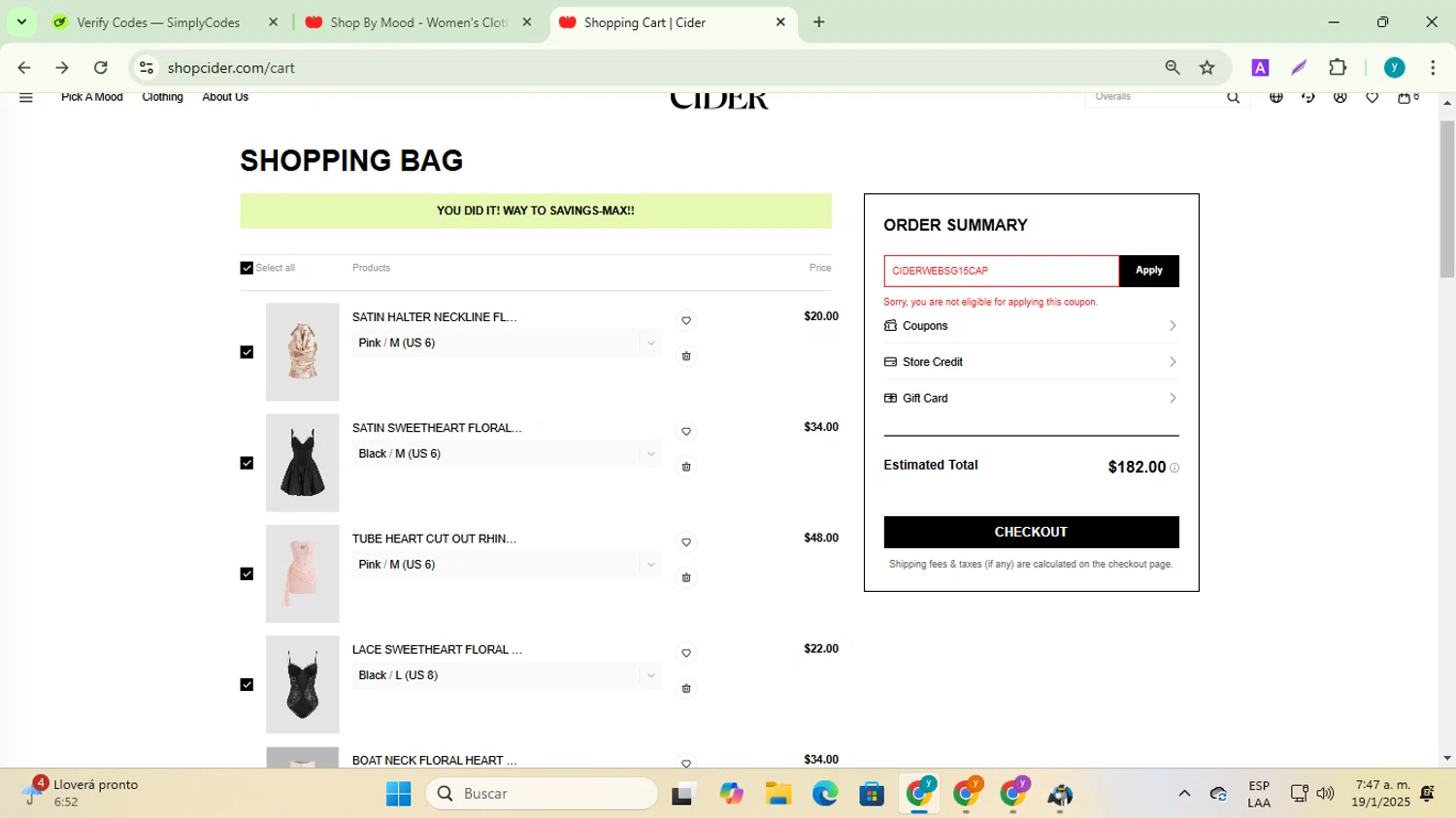Add Satin Sweetheart Floral item to wishlist
This screenshot has height=818, width=1456.
686,432
